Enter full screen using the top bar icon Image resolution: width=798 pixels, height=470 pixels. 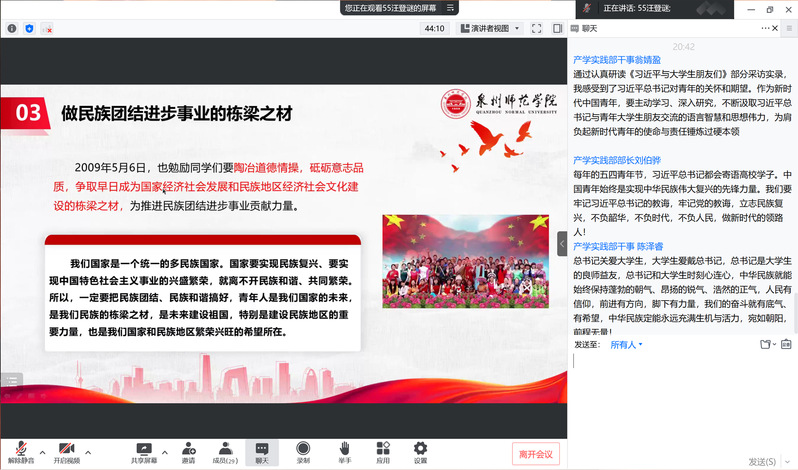point(536,29)
